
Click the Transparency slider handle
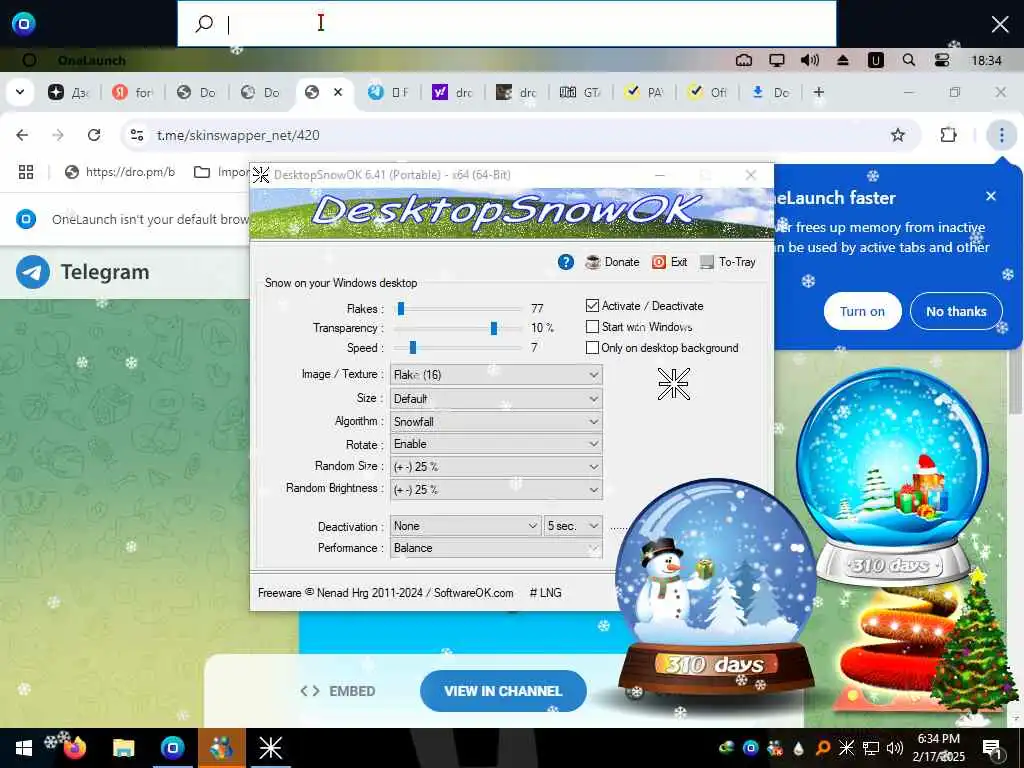pos(494,328)
